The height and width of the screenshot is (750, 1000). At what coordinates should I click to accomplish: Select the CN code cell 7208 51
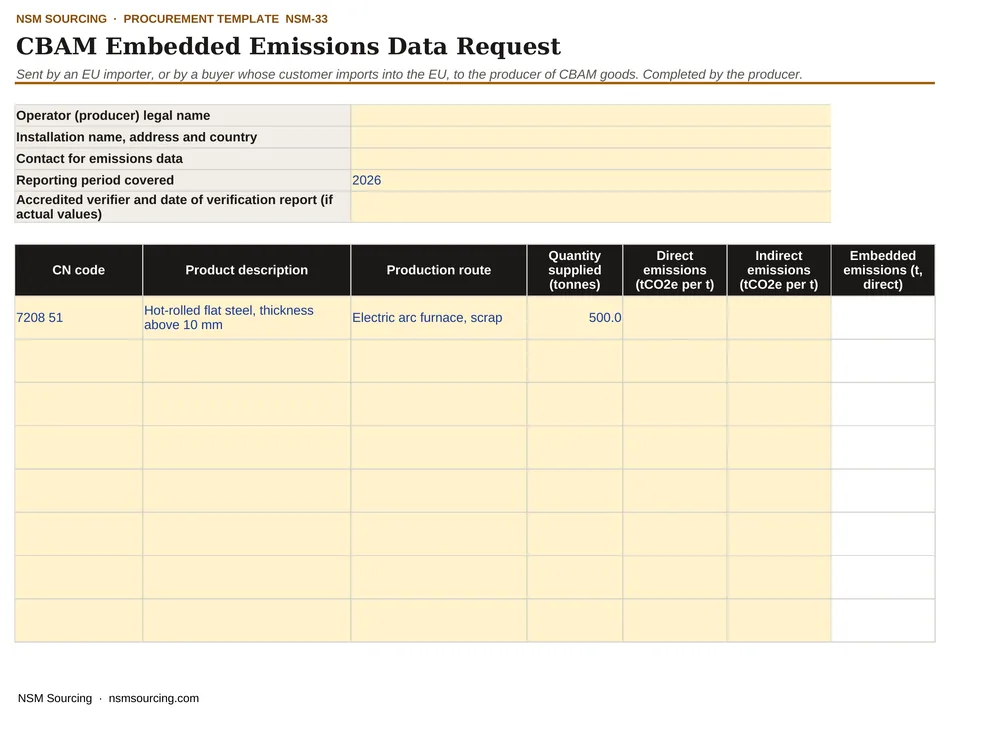pyautogui.click(x=78, y=318)
